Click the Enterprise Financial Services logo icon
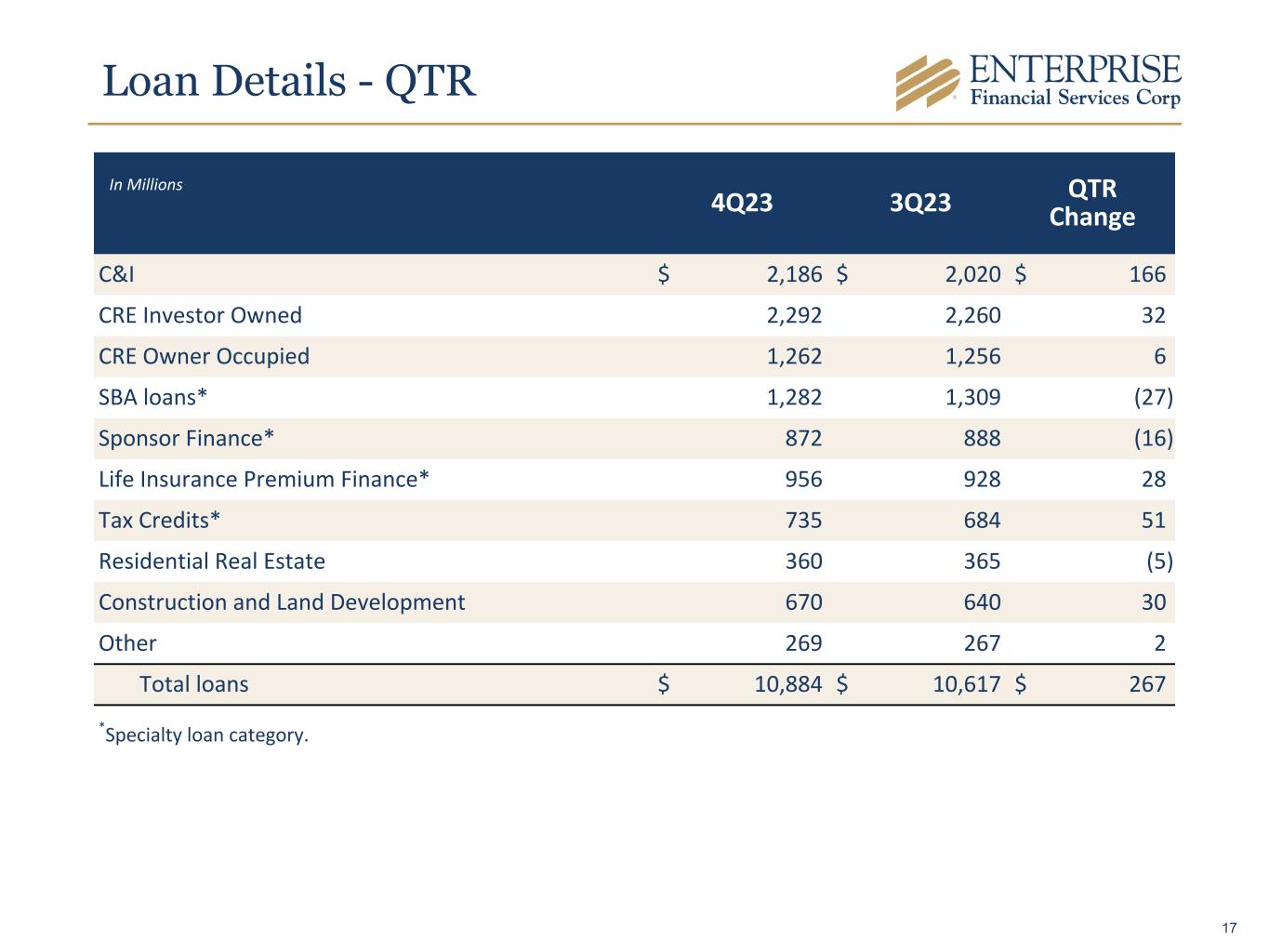The height and width of the screenshot is (952, 1269). pos(927,83)
